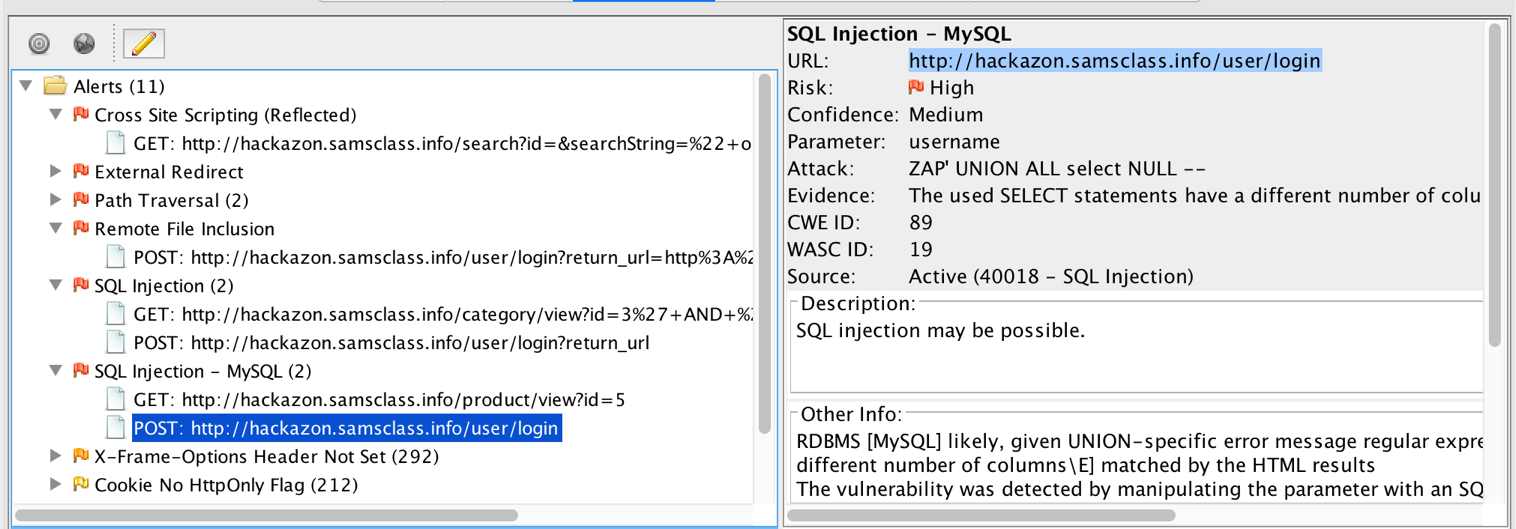This screenshot has height=529, width=1516.
Task: Select the GET search Cross Site Scripting entry
Action: [x=442, y=143]
